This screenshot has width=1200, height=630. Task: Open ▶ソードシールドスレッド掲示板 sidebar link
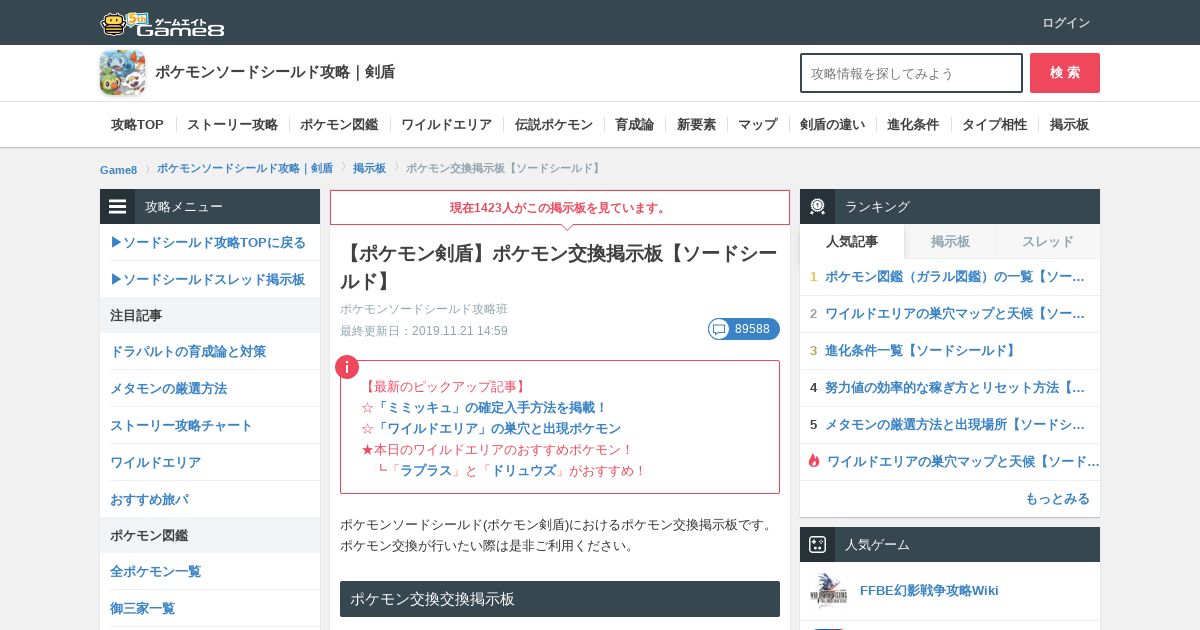point(208,279)
